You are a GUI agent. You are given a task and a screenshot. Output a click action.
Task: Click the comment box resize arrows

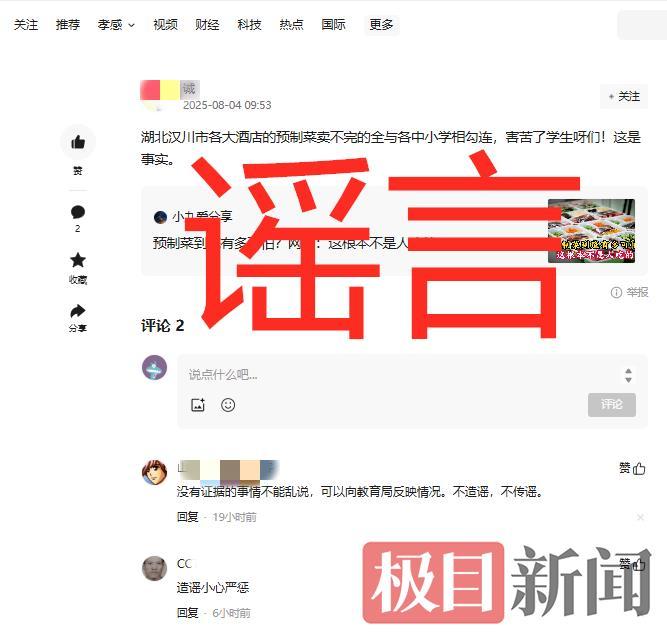pos(628,375)
